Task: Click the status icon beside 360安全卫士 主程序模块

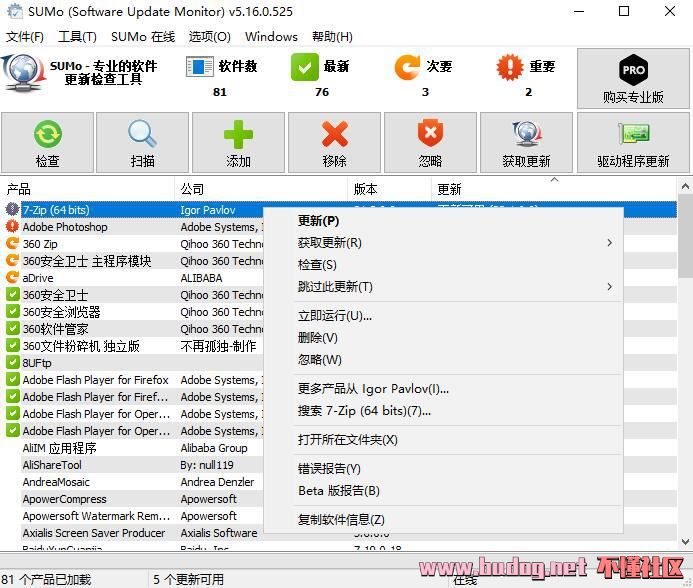Action: click(x=12, y=260)
